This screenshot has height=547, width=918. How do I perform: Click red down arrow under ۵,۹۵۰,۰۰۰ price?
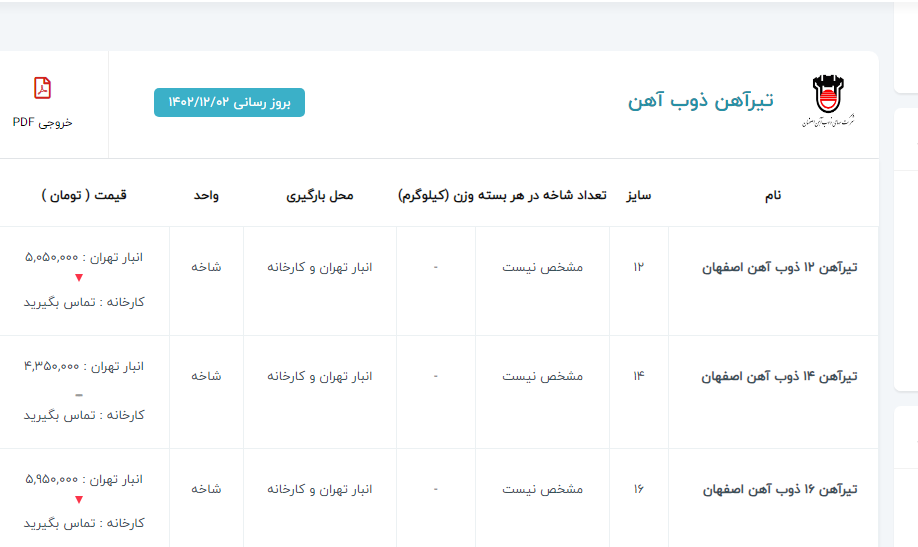[79, 500]
